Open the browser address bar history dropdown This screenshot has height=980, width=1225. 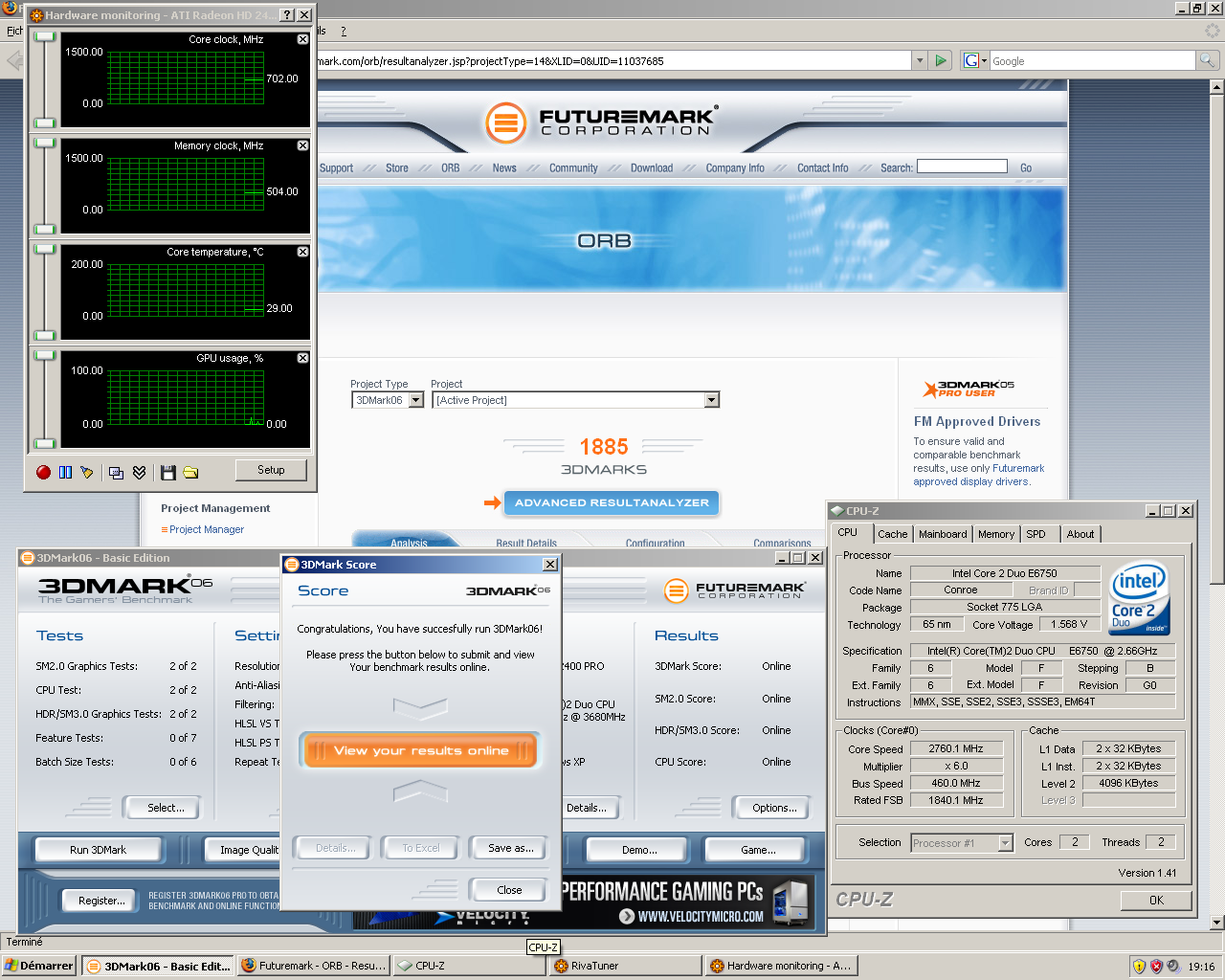(920, 60)
